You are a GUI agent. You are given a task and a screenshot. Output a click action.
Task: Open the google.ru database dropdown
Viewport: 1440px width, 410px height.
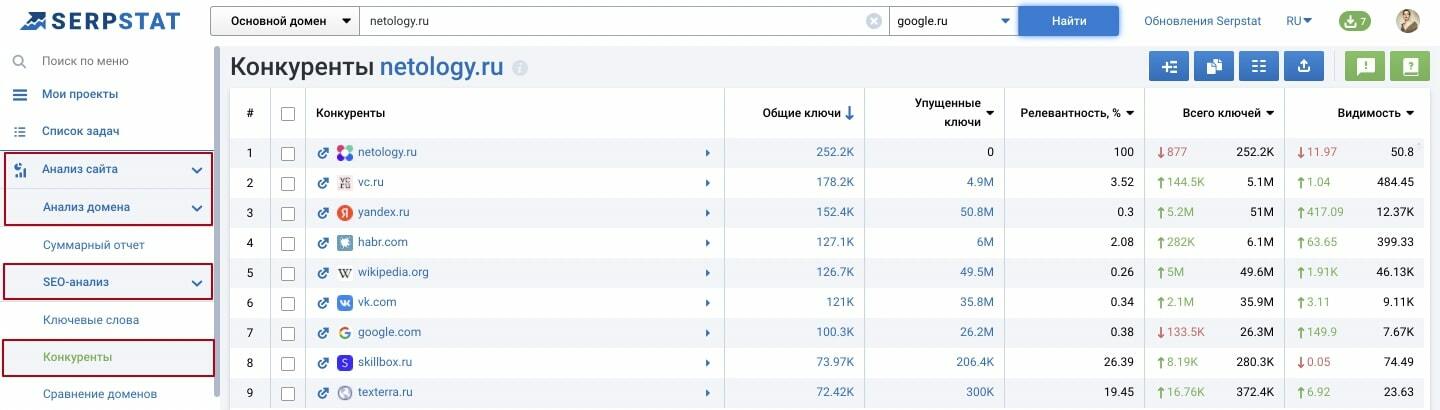click(954, 21)
